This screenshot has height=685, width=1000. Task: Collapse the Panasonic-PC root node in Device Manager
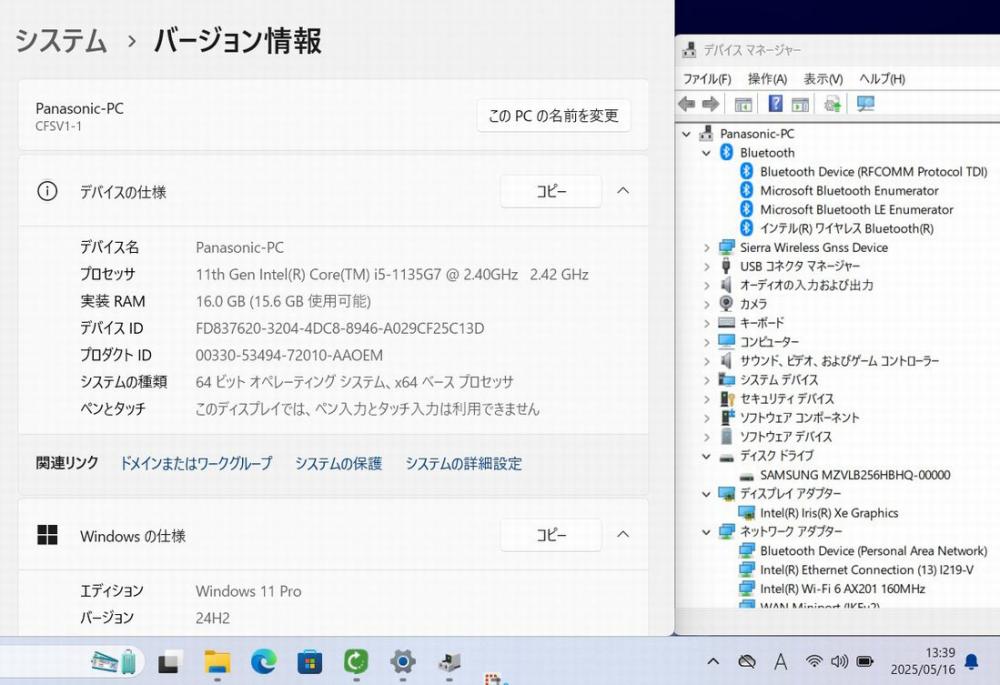(x=687, y=134)
